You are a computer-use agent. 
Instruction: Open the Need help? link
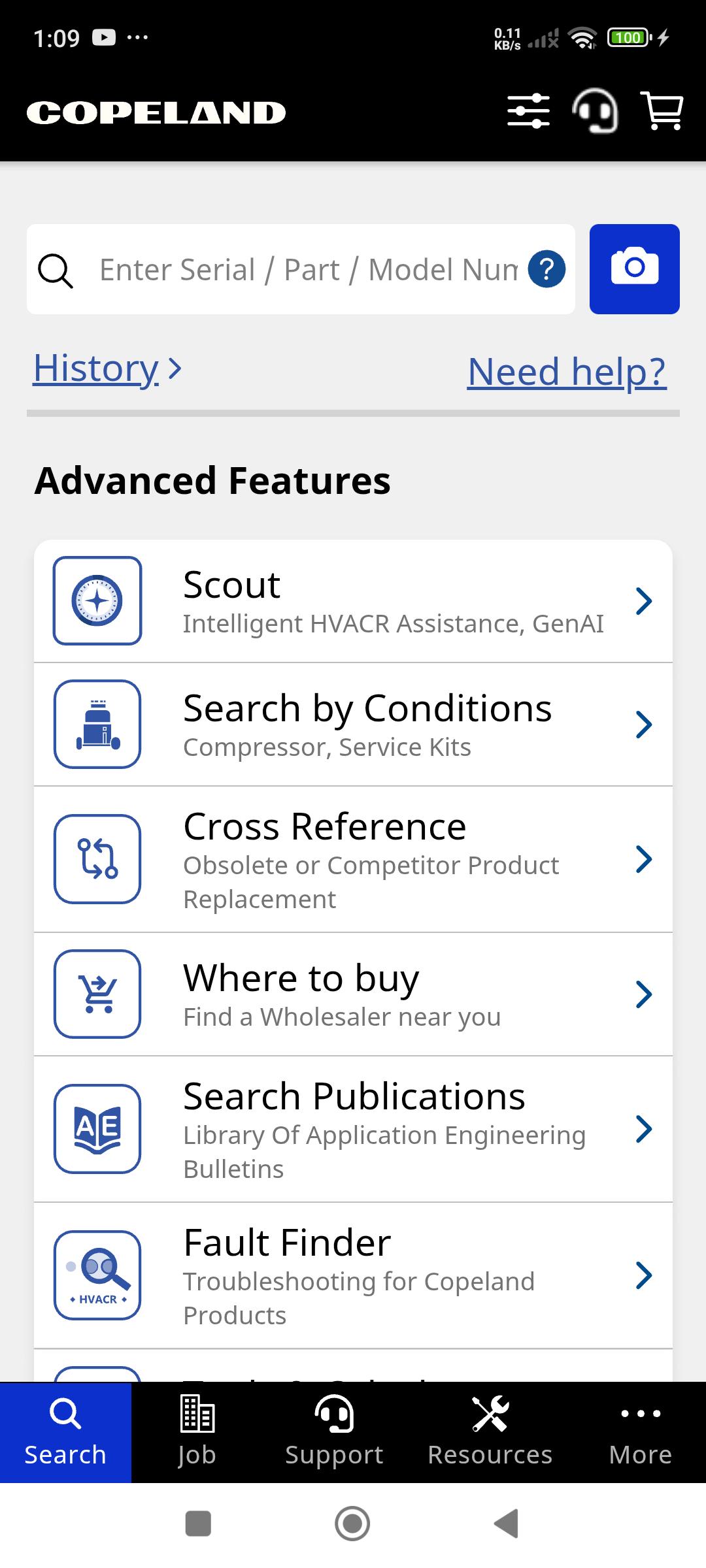coord(567,371)
